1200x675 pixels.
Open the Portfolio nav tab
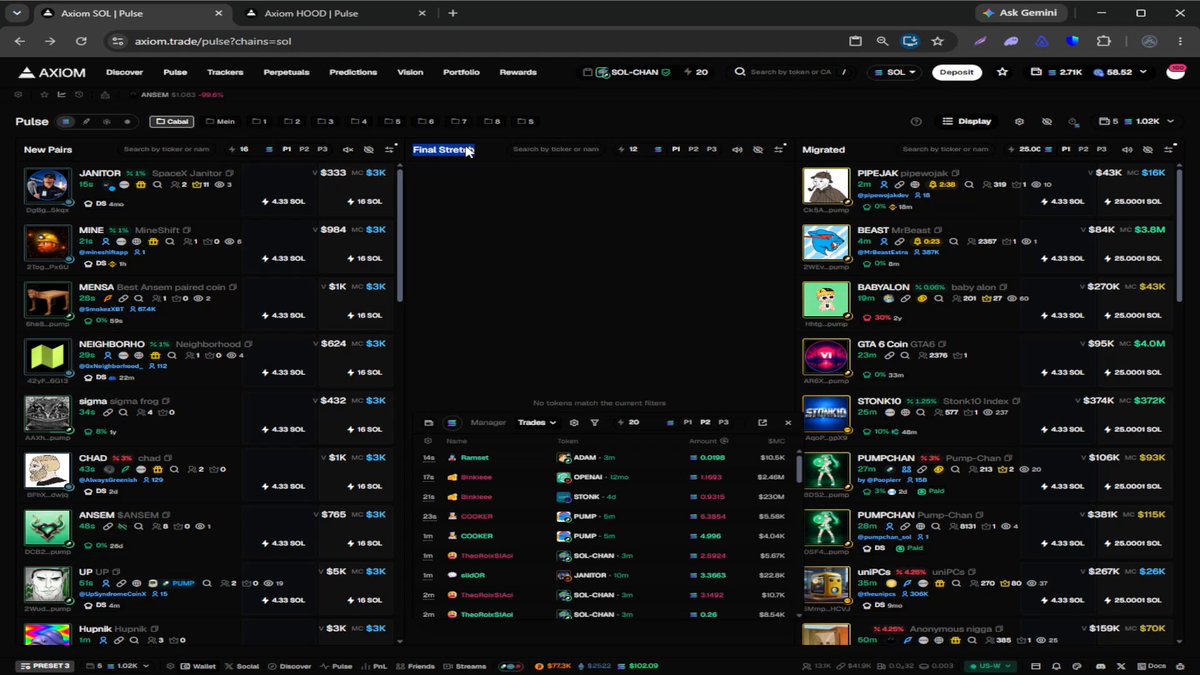(x=461, y=72)
